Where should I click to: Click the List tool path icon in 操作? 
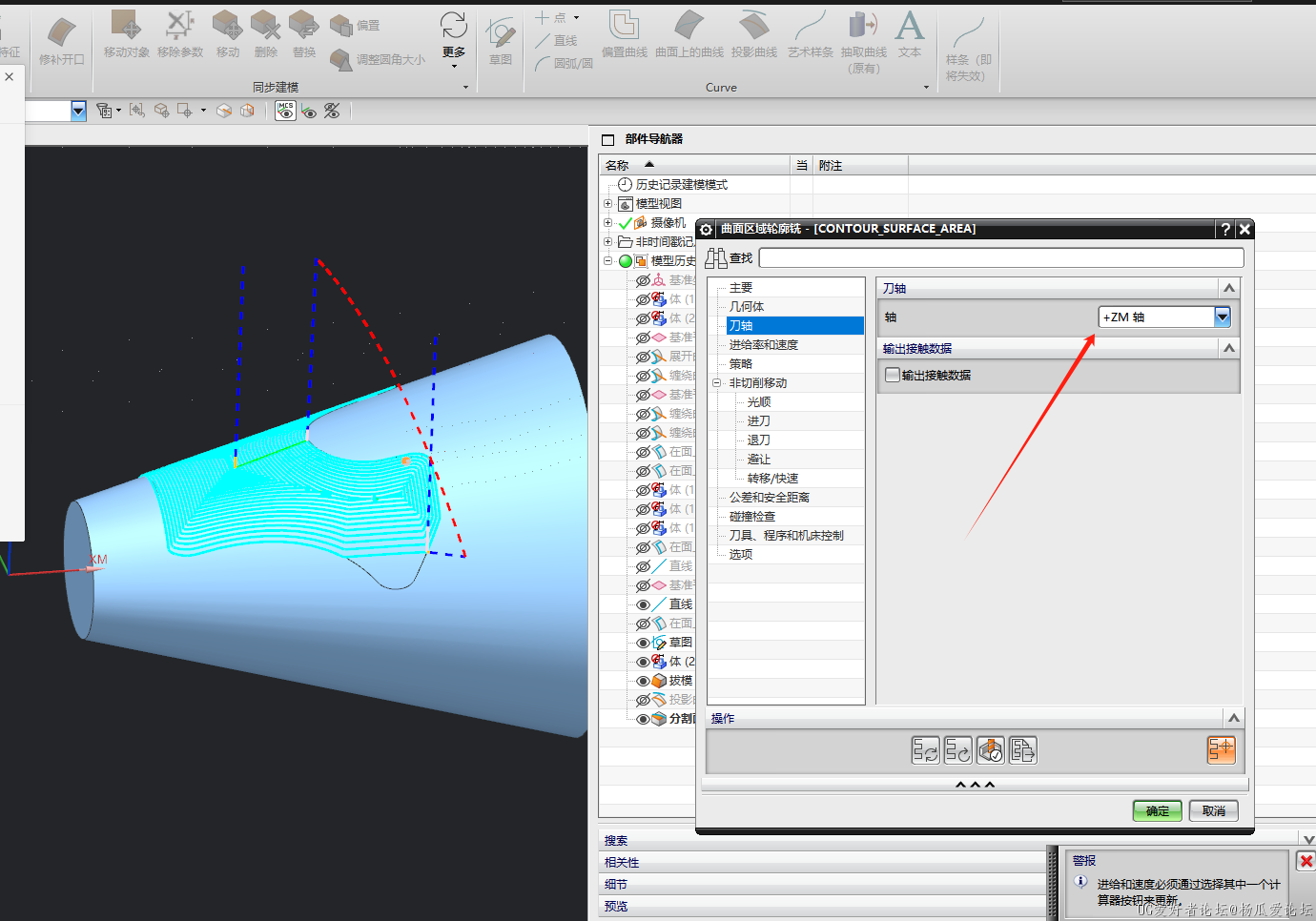(x=1022, y=750)
